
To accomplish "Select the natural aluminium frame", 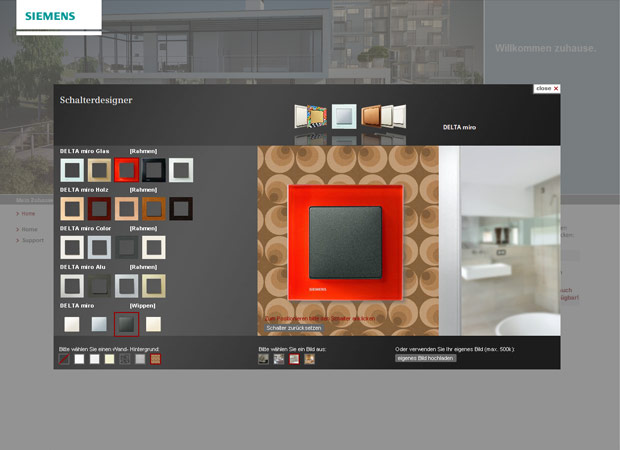I will (72, 286).
